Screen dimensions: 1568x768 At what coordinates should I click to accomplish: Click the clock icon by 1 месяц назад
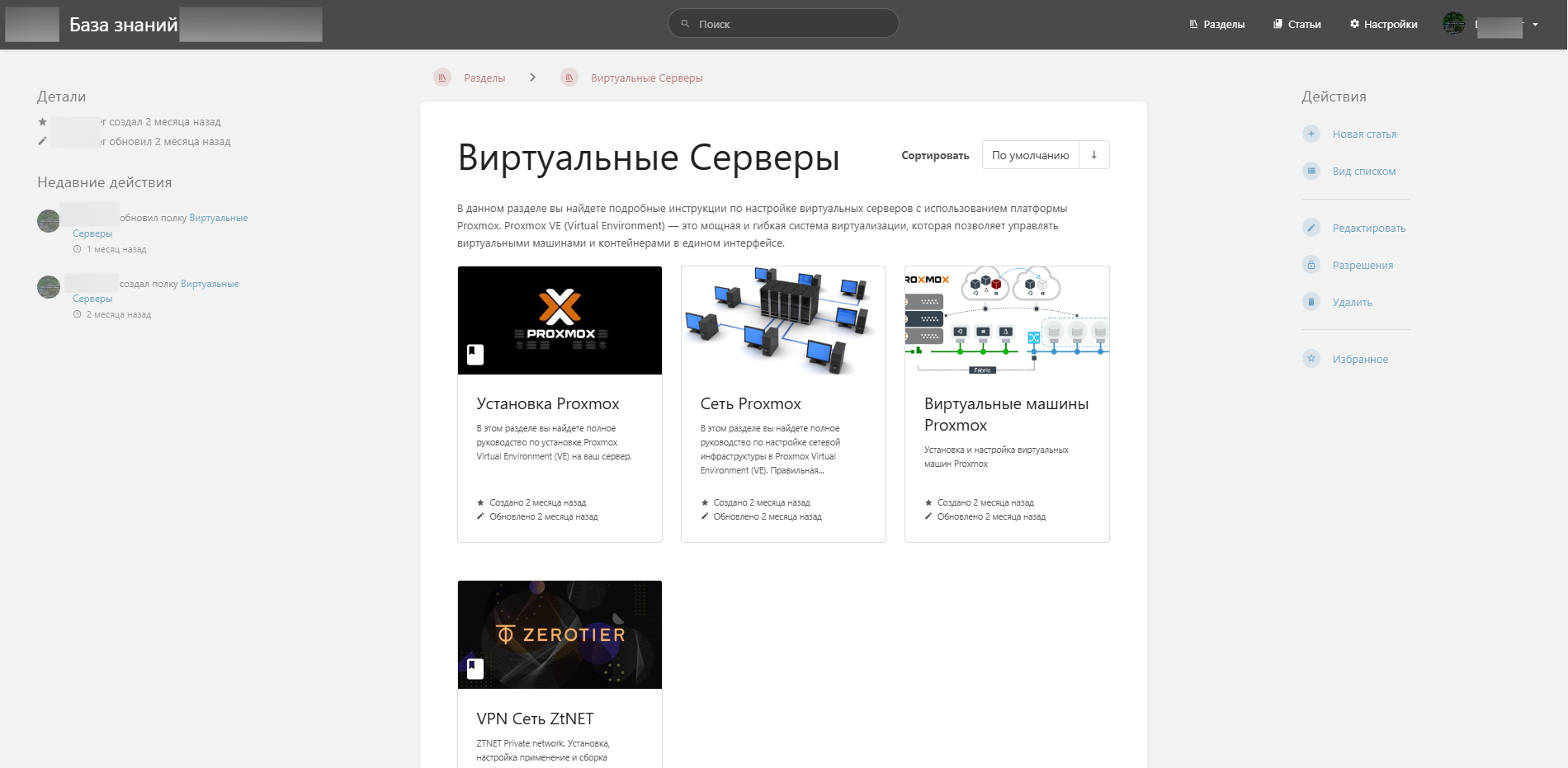[x=78, y=249]
